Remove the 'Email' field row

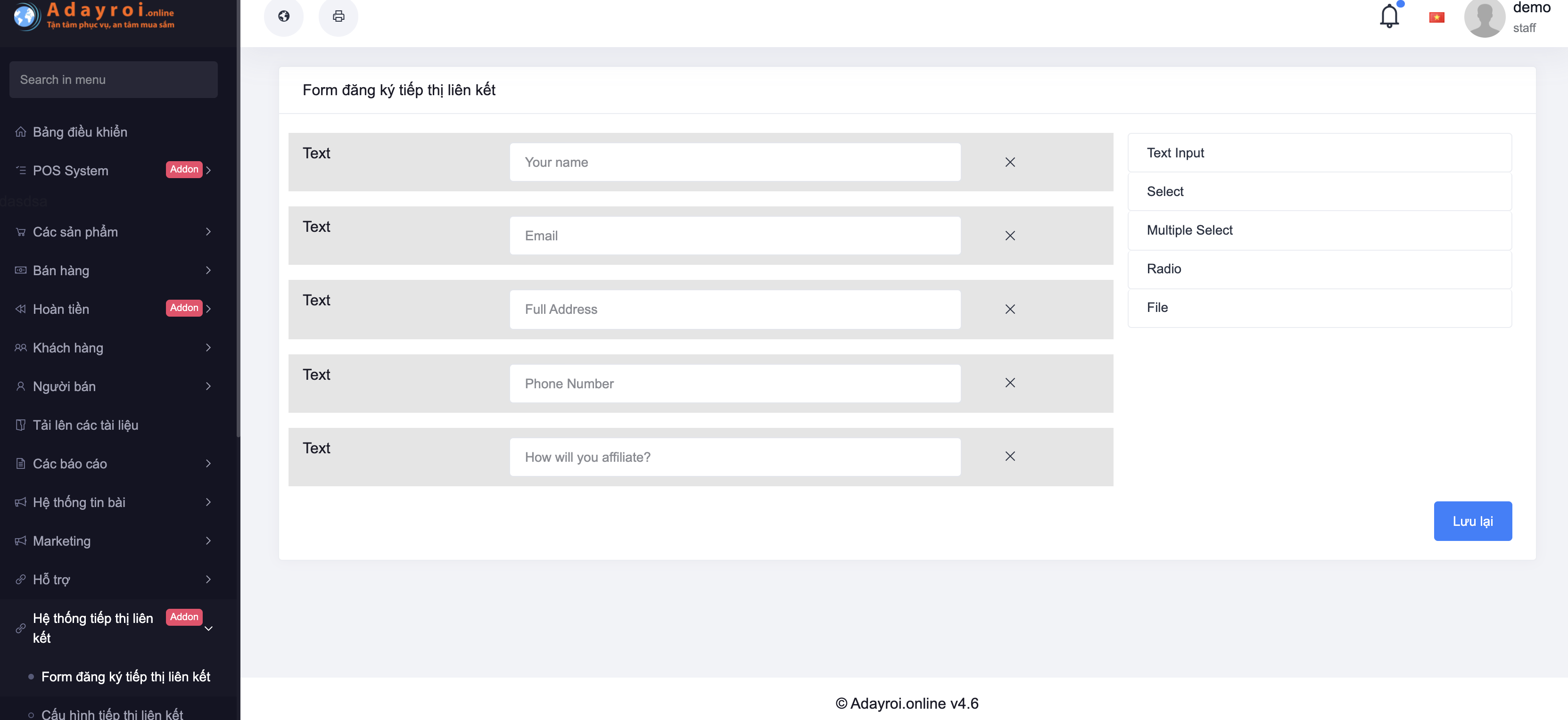pos(1010,236)
